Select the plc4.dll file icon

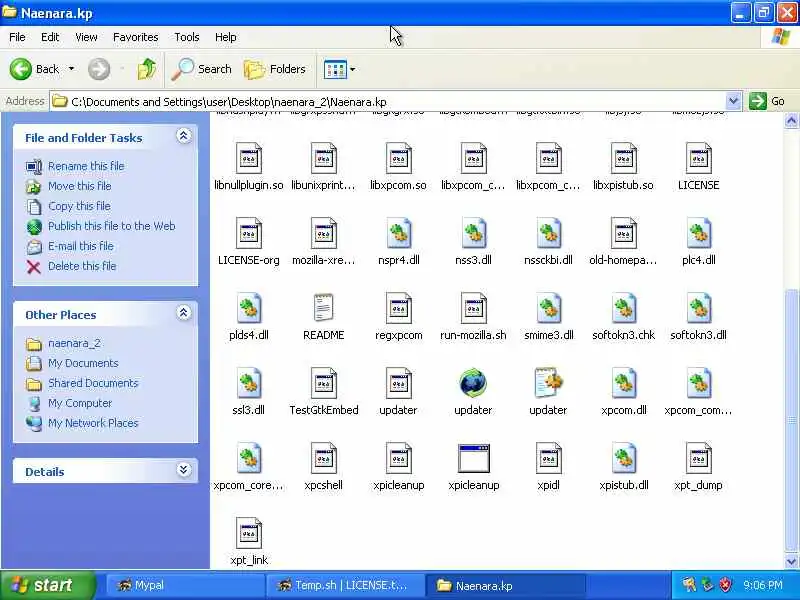(x=698, y=233)
